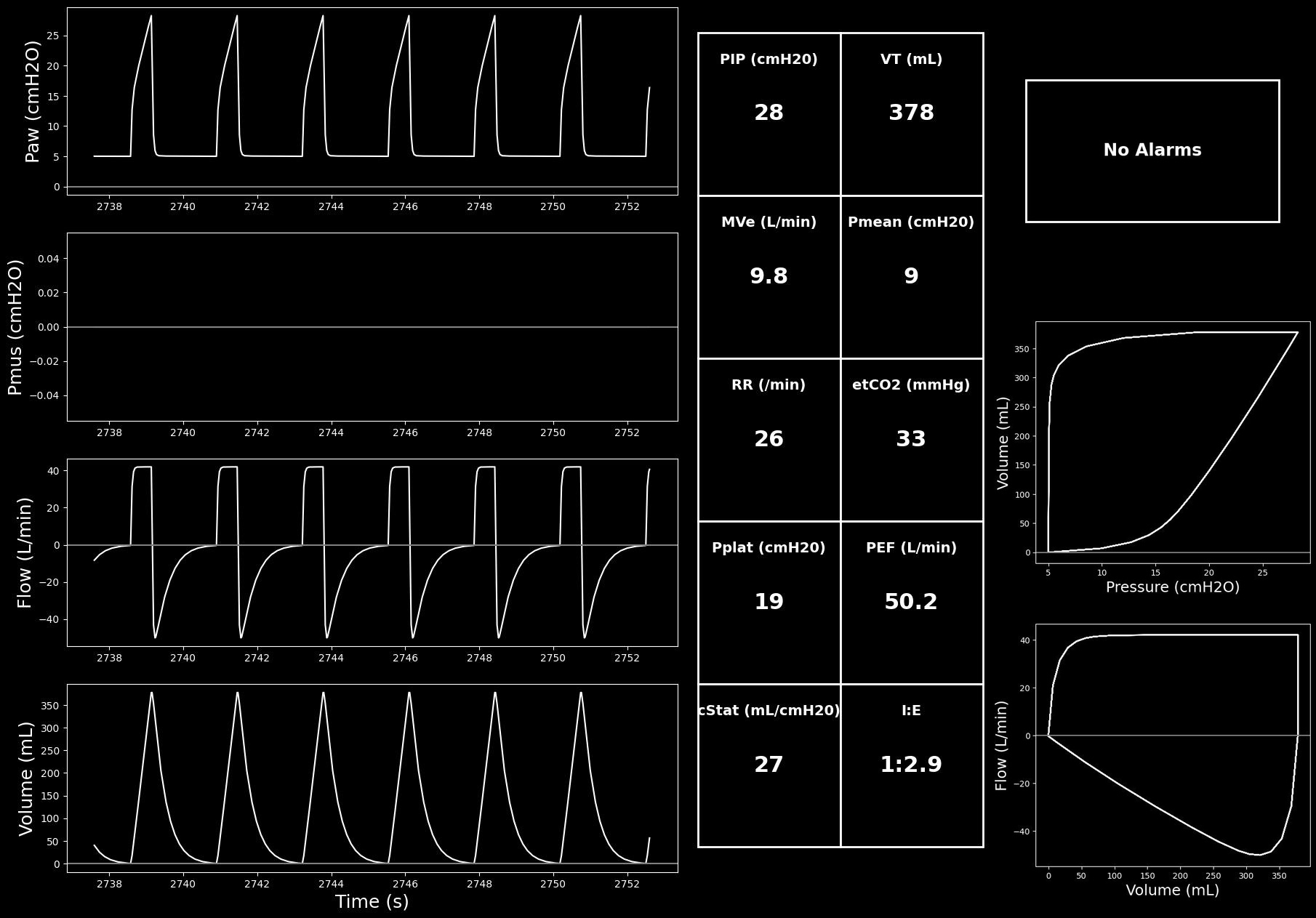Click the PEF value 50.2
This screenshot has height=918, width=1316.
pyautogui.click(x=911, y=602)
